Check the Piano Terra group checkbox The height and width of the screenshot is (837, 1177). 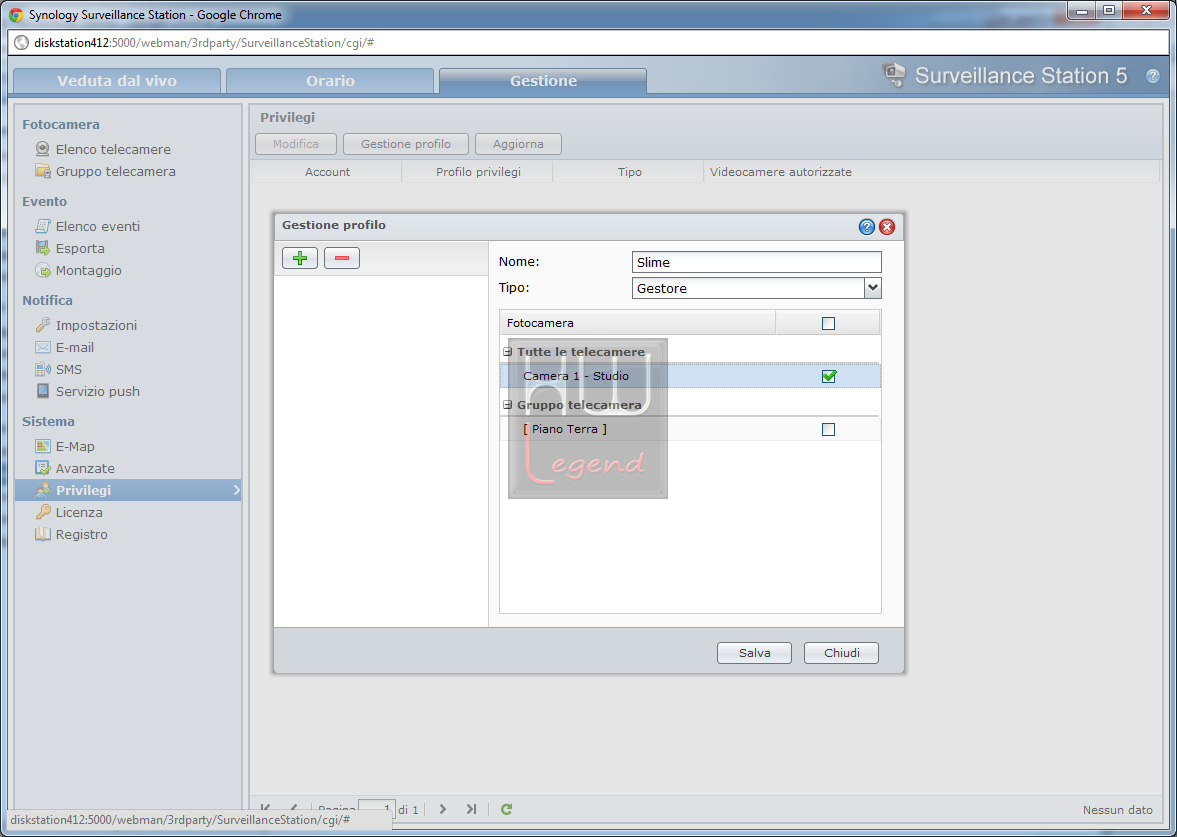coord(828,429)
